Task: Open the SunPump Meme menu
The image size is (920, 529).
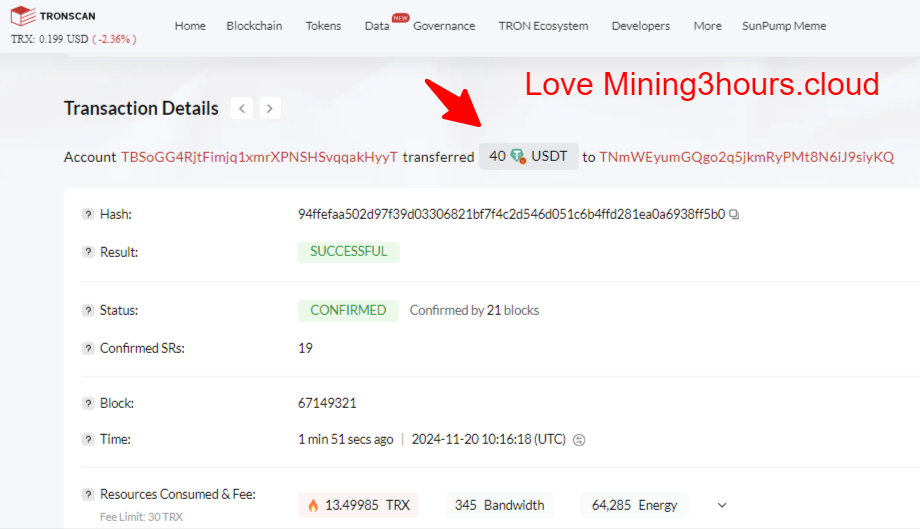Action: pos(784,26)
